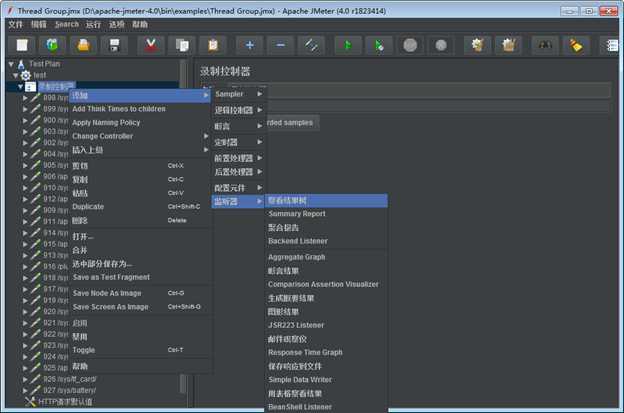Viewport: 624px width, 413px height.
Task: Click the Copy toolbar icon
Action: coord(182,45)
